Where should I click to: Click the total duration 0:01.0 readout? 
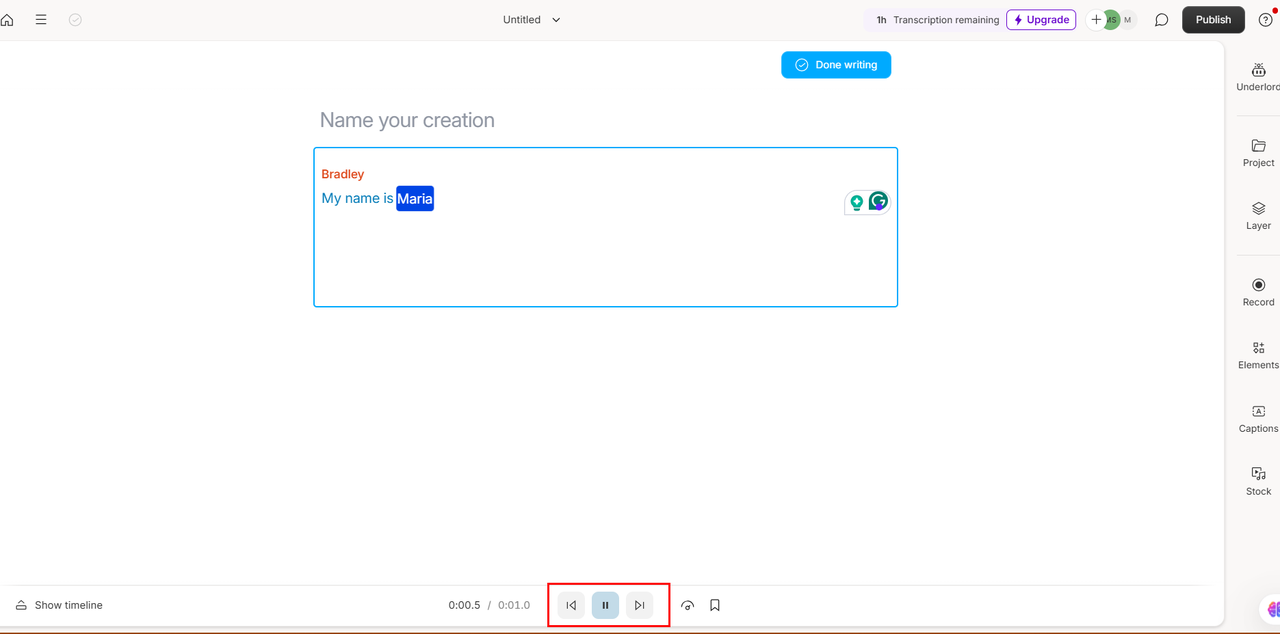pyautogui.click(x=514, y=605)
